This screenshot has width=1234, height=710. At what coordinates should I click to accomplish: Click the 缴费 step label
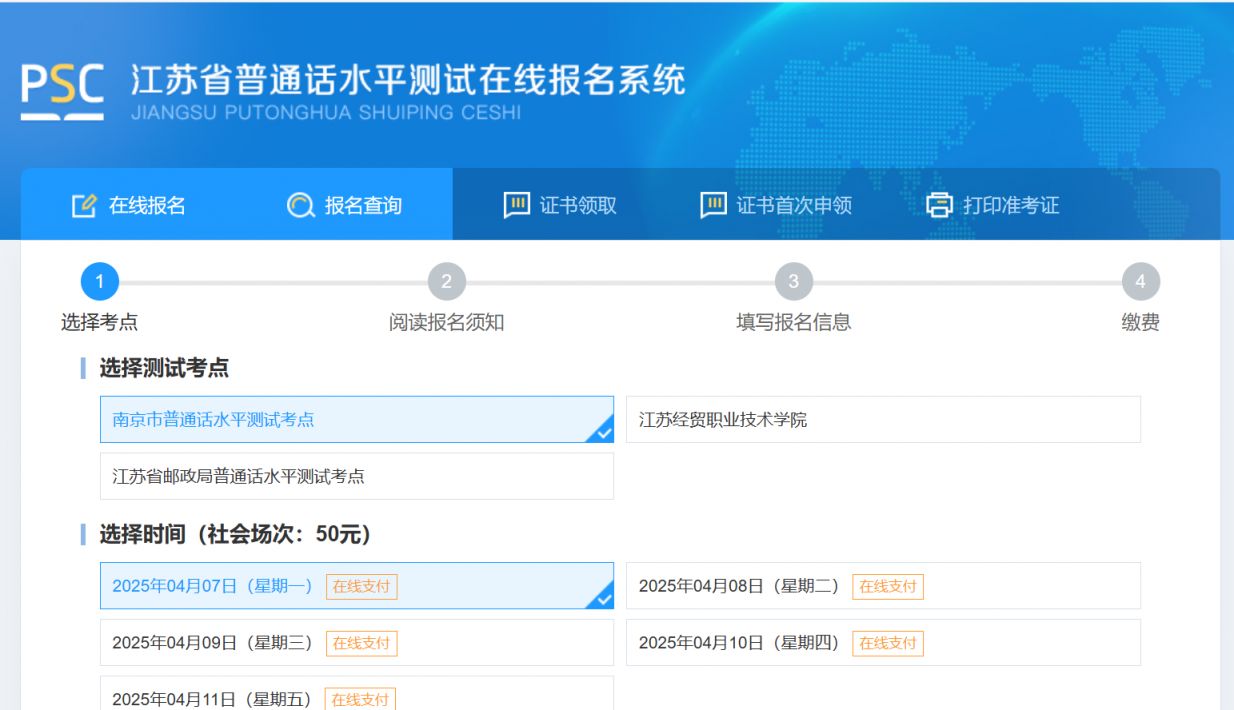point(1140,323)
